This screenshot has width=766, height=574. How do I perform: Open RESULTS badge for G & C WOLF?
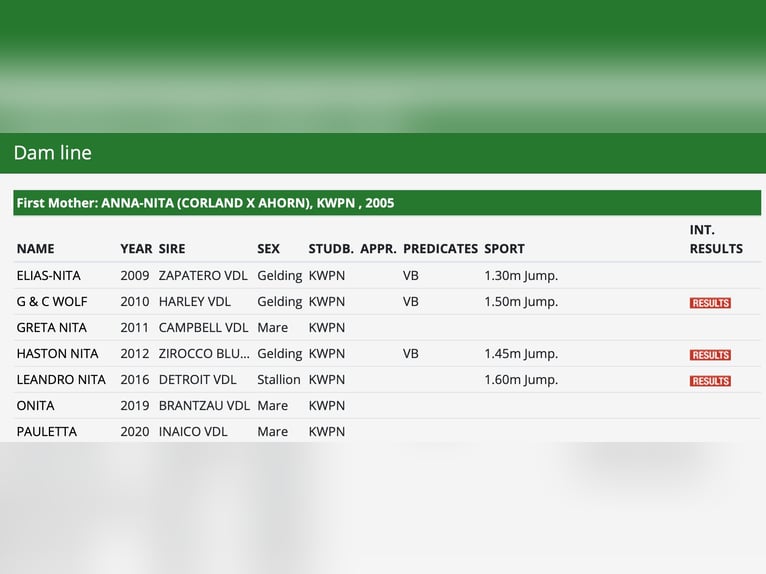click(x=710, y=303)
